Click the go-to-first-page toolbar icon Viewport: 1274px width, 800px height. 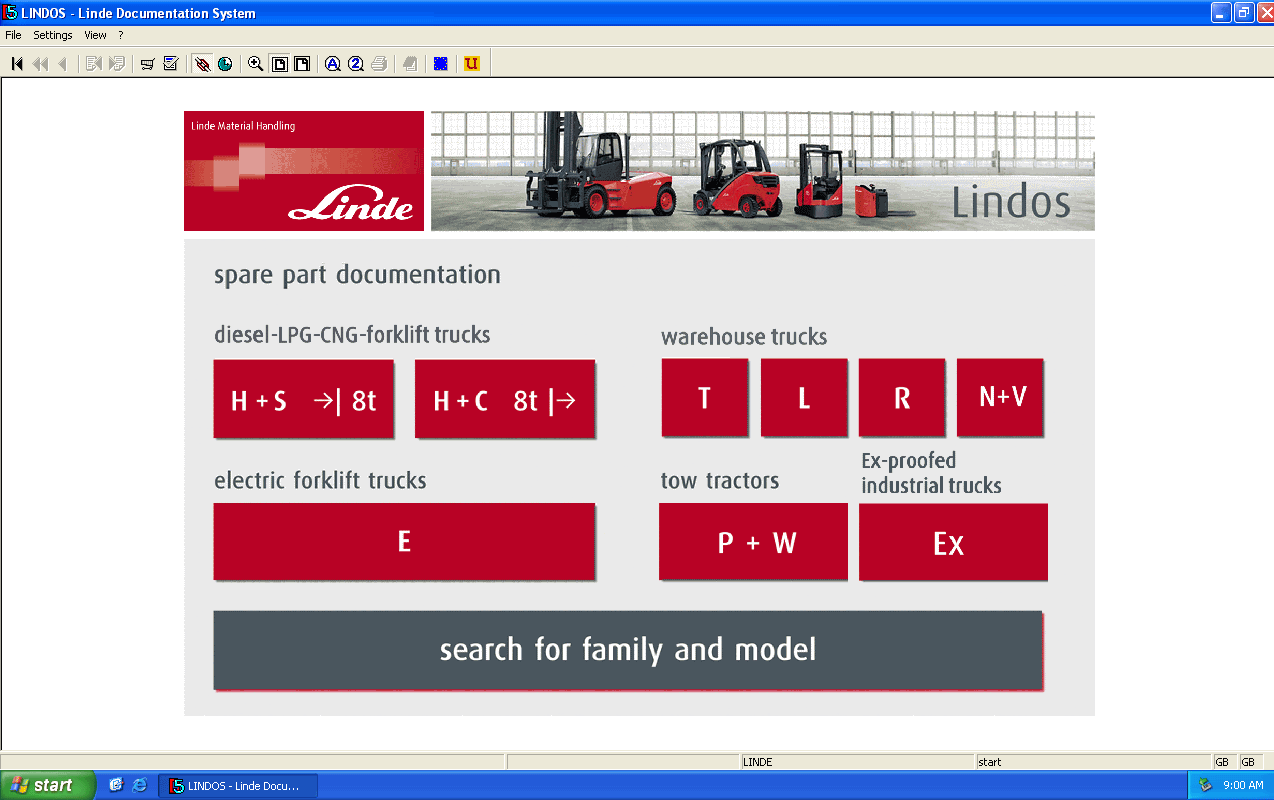coord(17,64)
